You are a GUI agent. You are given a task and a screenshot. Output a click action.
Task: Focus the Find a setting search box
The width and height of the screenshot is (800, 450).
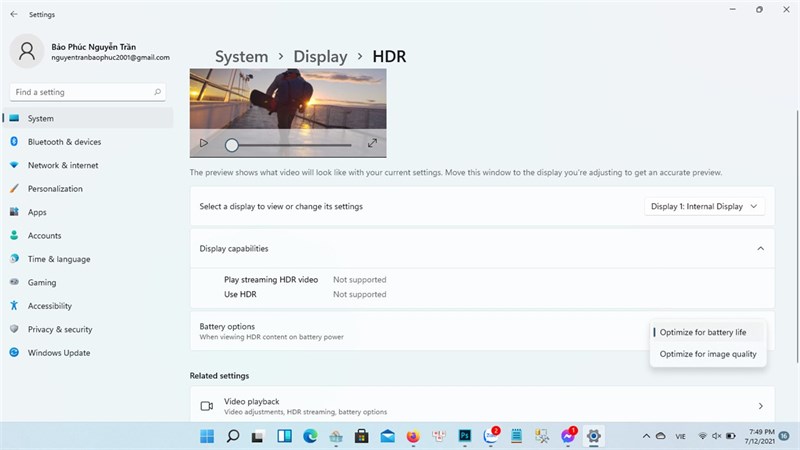(88, 92)
